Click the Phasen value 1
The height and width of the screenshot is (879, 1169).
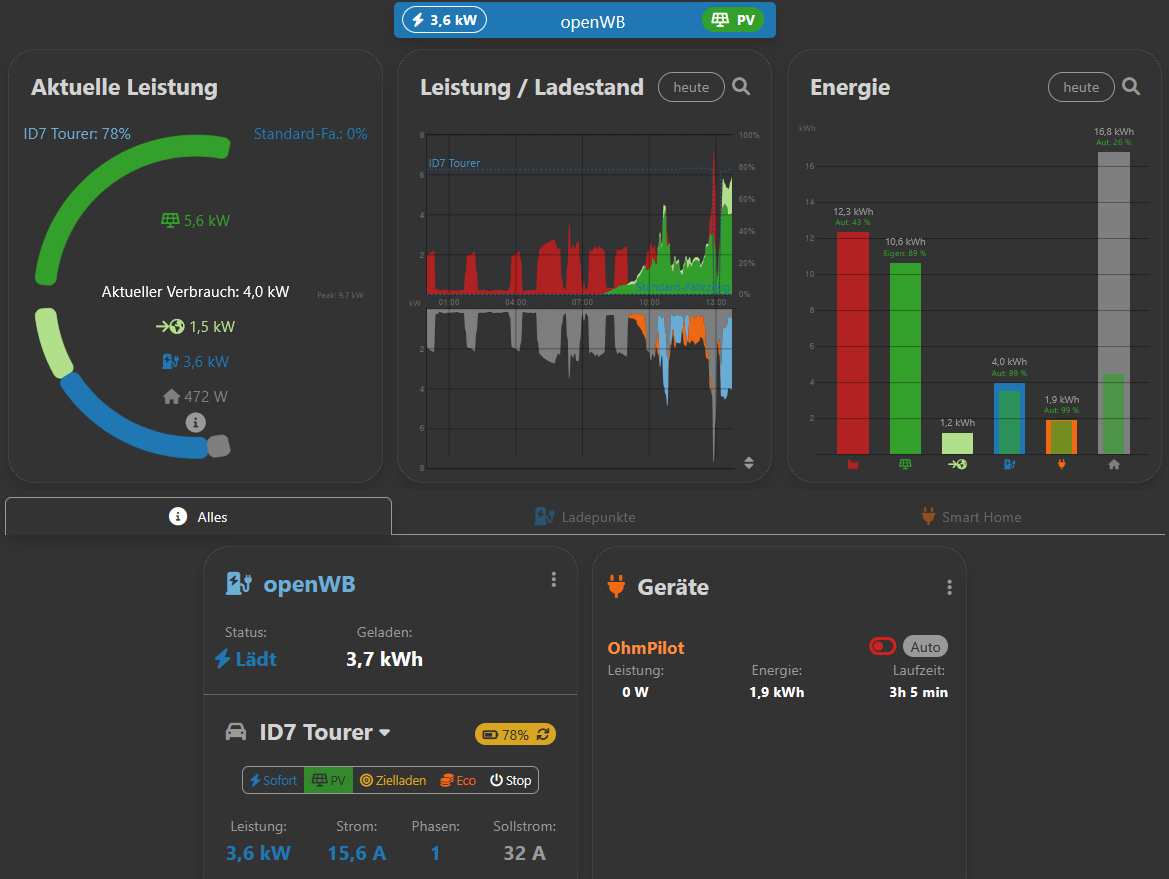tap(435, 853)
